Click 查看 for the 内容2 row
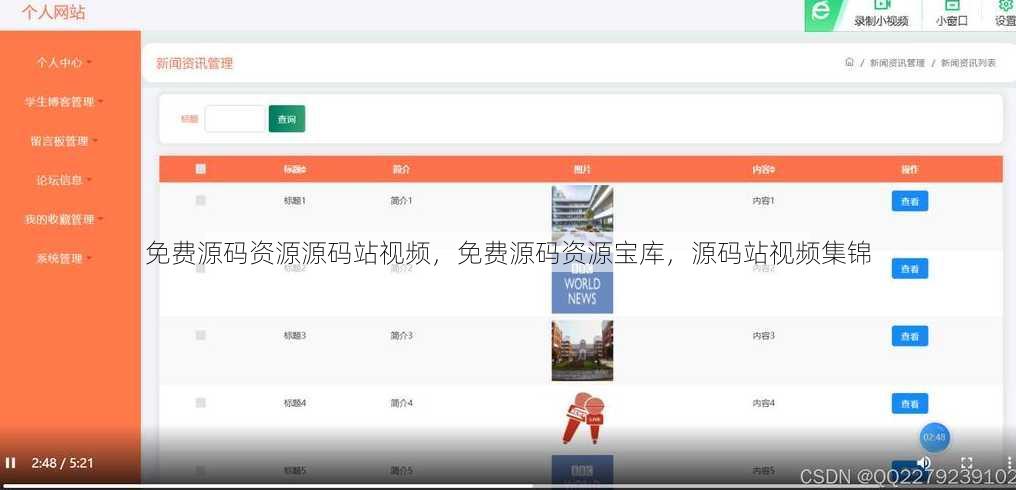This screenshot has height=490, width=1016. coord(910,268)
